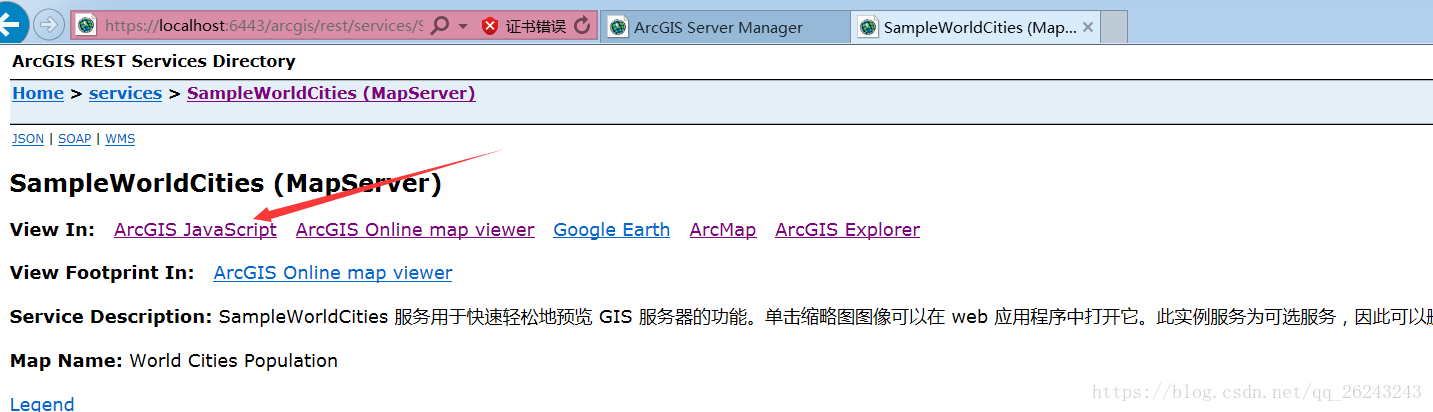Open the service in ArcMap
This screenshot has height=412, width=1433.
[723, 230]
